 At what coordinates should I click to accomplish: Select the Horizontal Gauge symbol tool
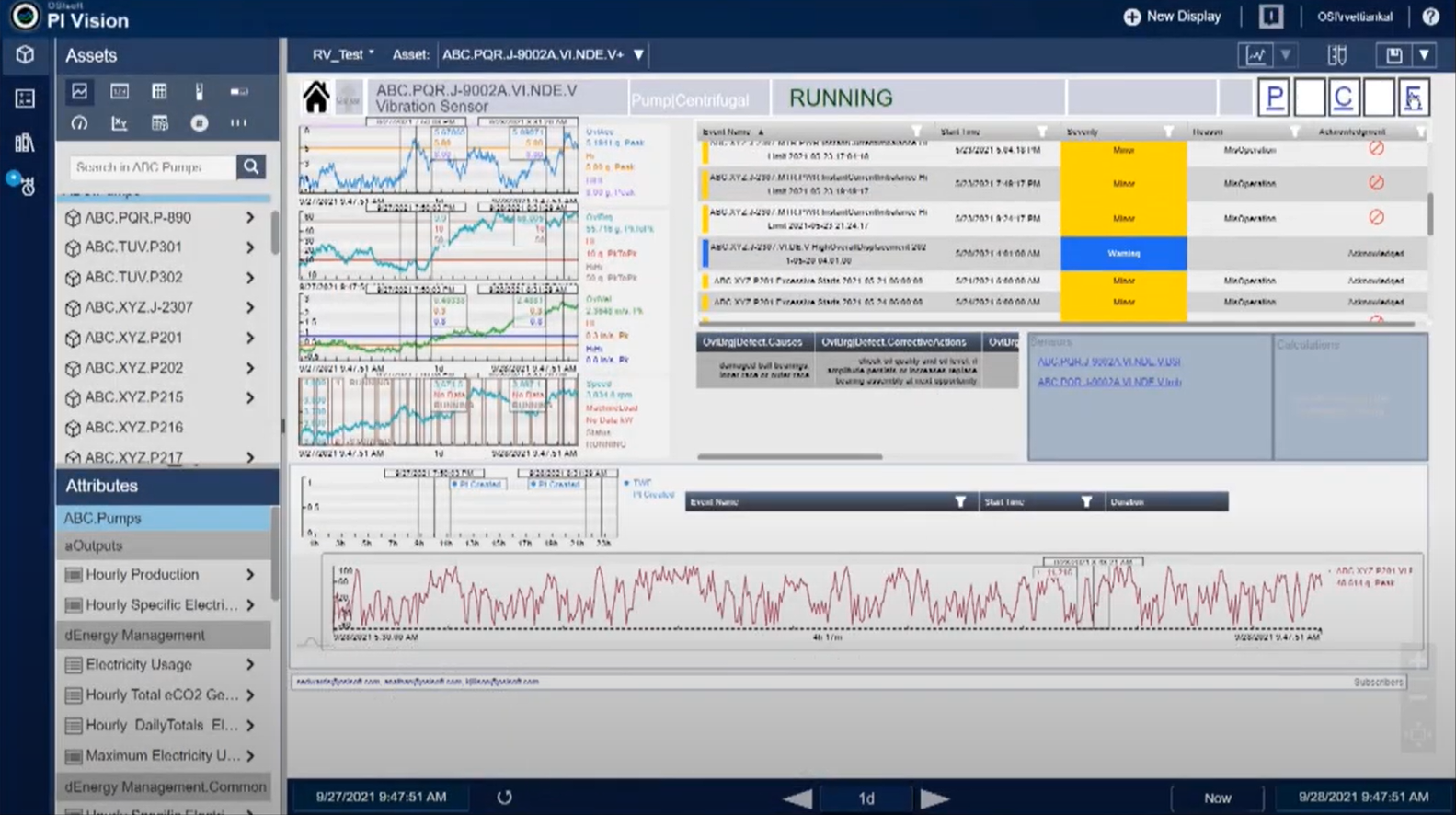point(239,91)
